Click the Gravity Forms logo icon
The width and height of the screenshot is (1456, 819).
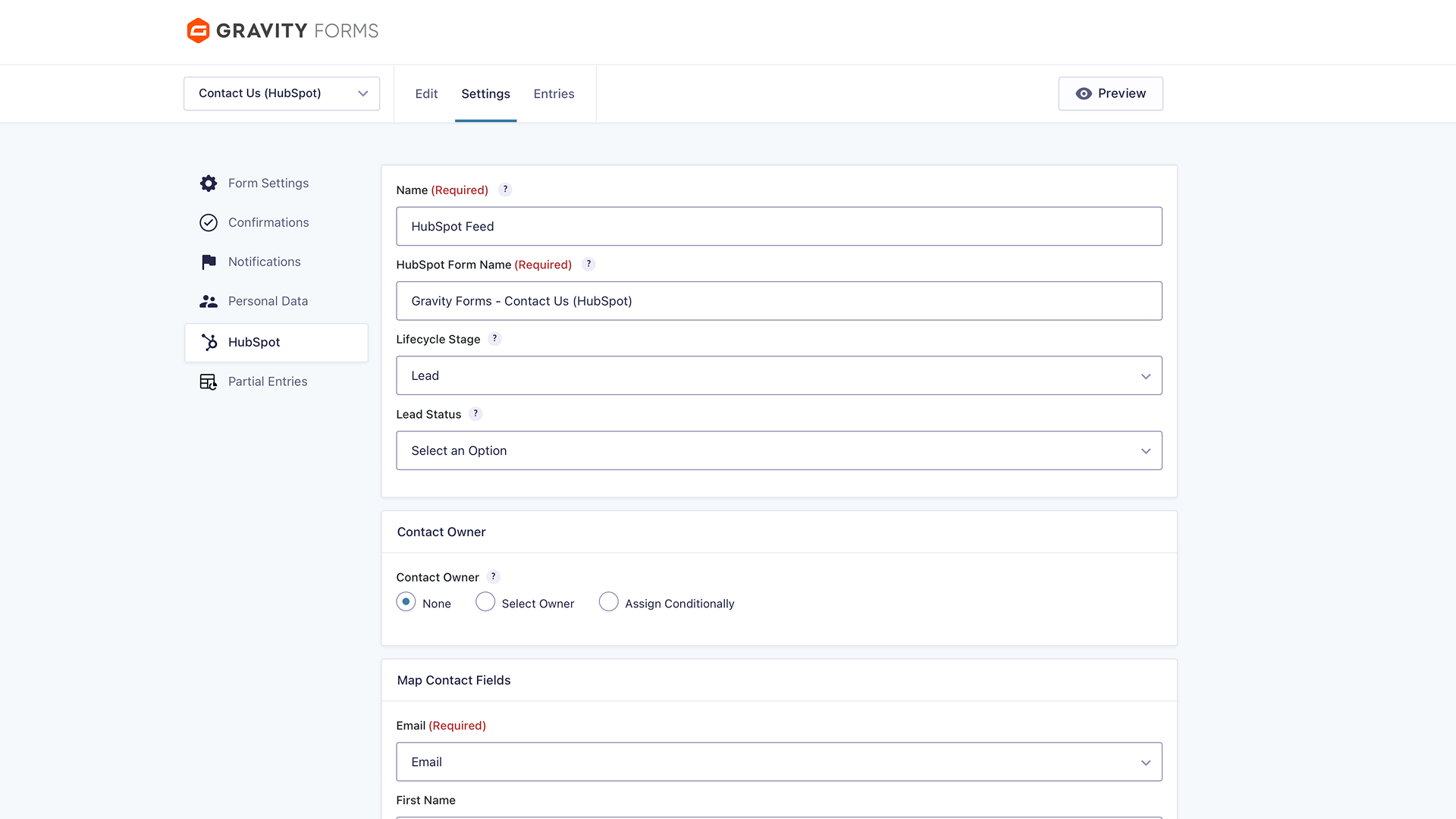pyautogui.click(x=198, y=30)
